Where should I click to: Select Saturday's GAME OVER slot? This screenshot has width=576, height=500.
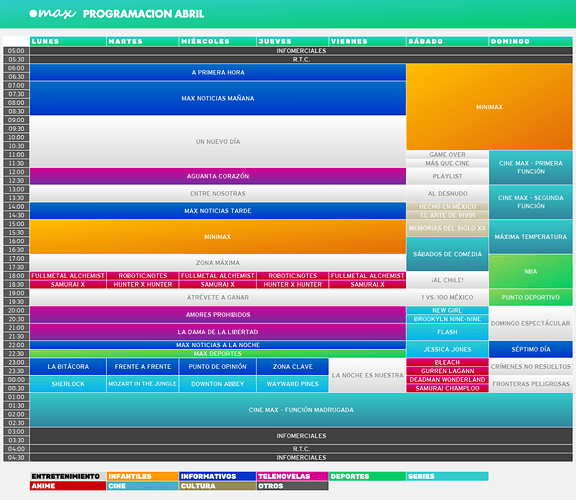(x=447, y=154)
